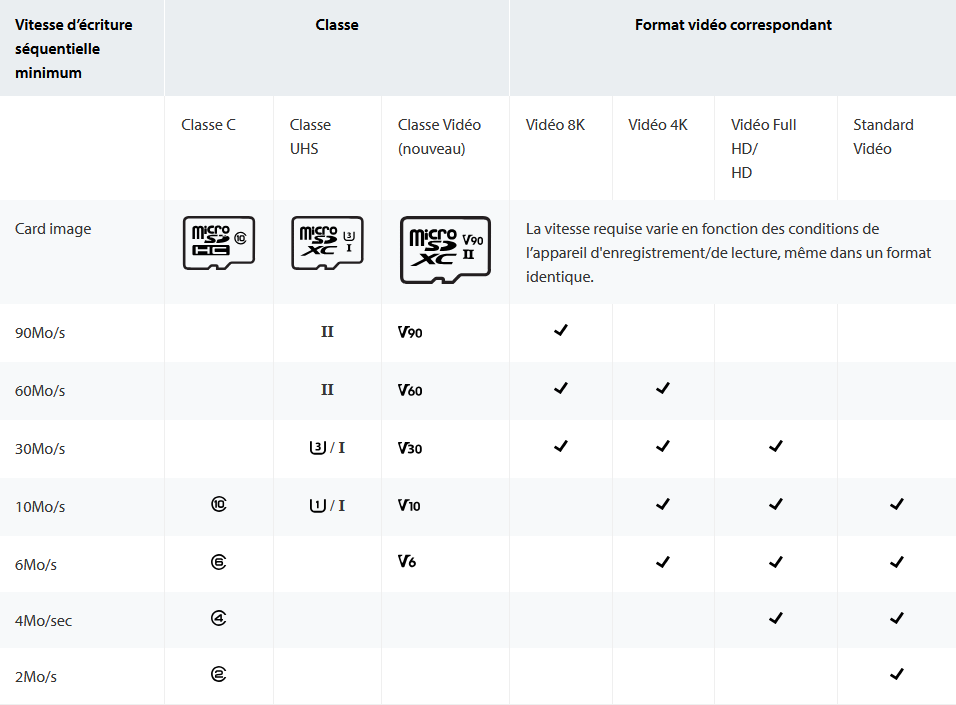The width and height of the screenshot is (956, 705).
Task: Click the "Vidéo Full HD/HD" column label
Action: (x=764, y=148)
